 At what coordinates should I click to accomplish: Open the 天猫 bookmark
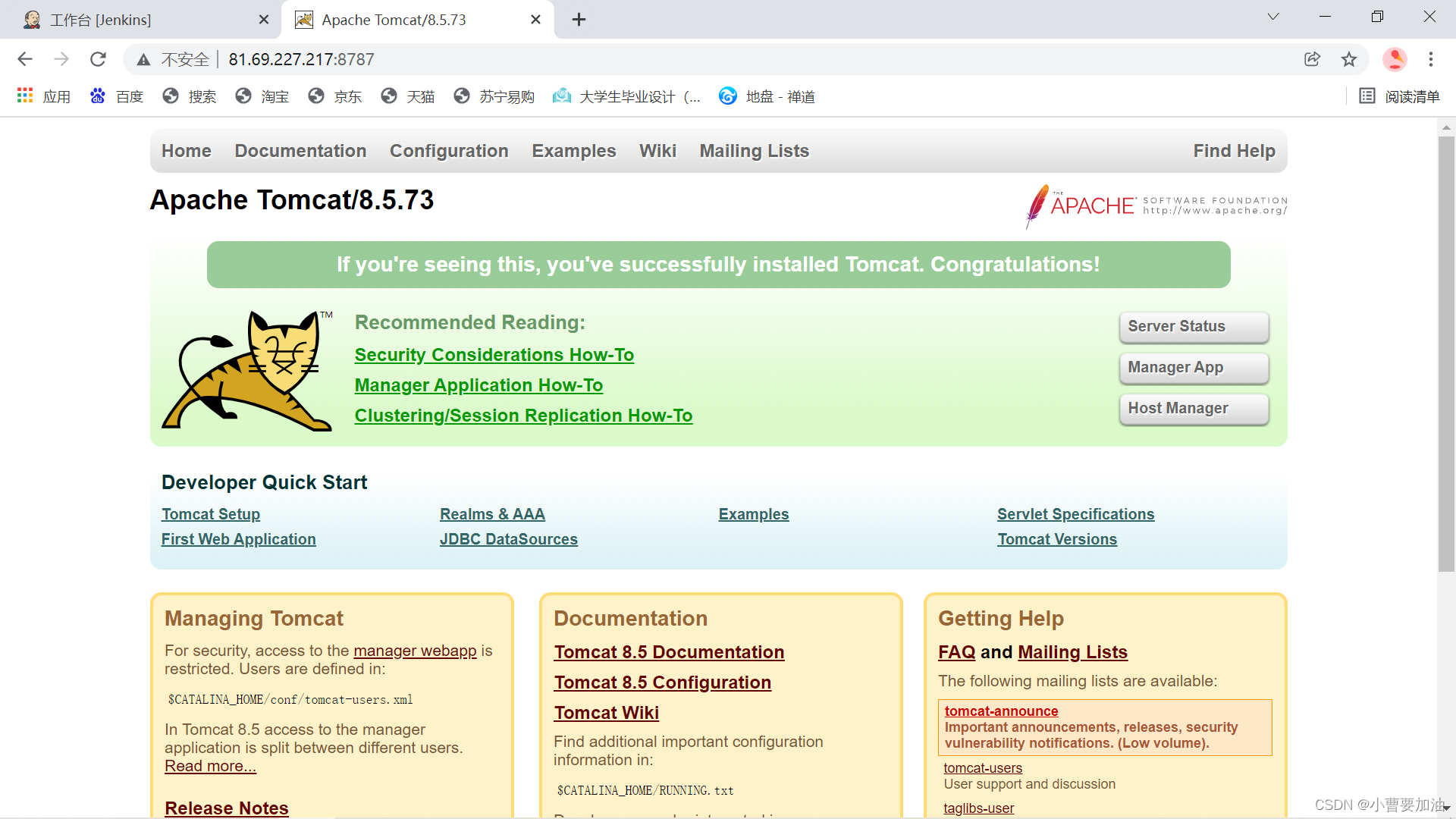pos(408,96)
